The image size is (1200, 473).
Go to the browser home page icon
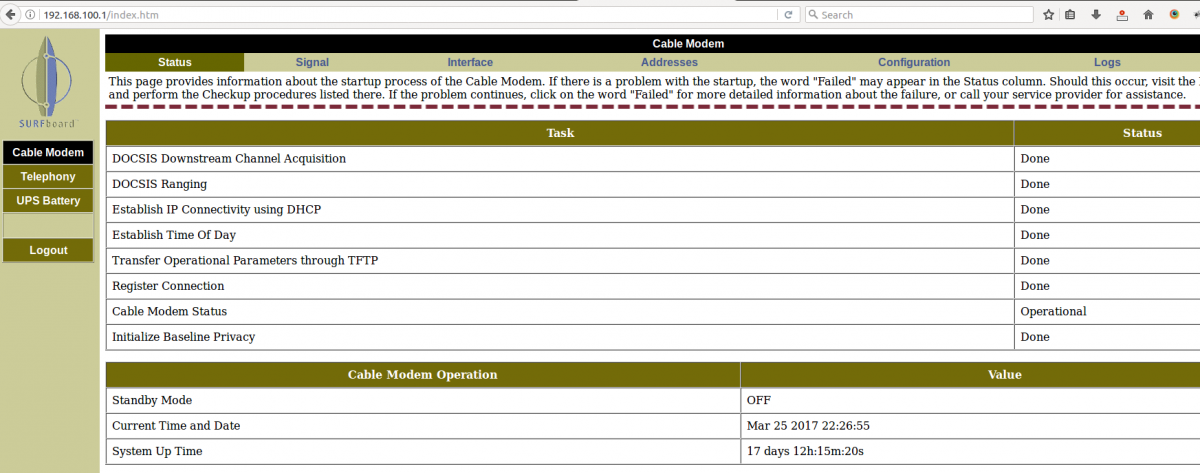click(x=1148, y=15)
